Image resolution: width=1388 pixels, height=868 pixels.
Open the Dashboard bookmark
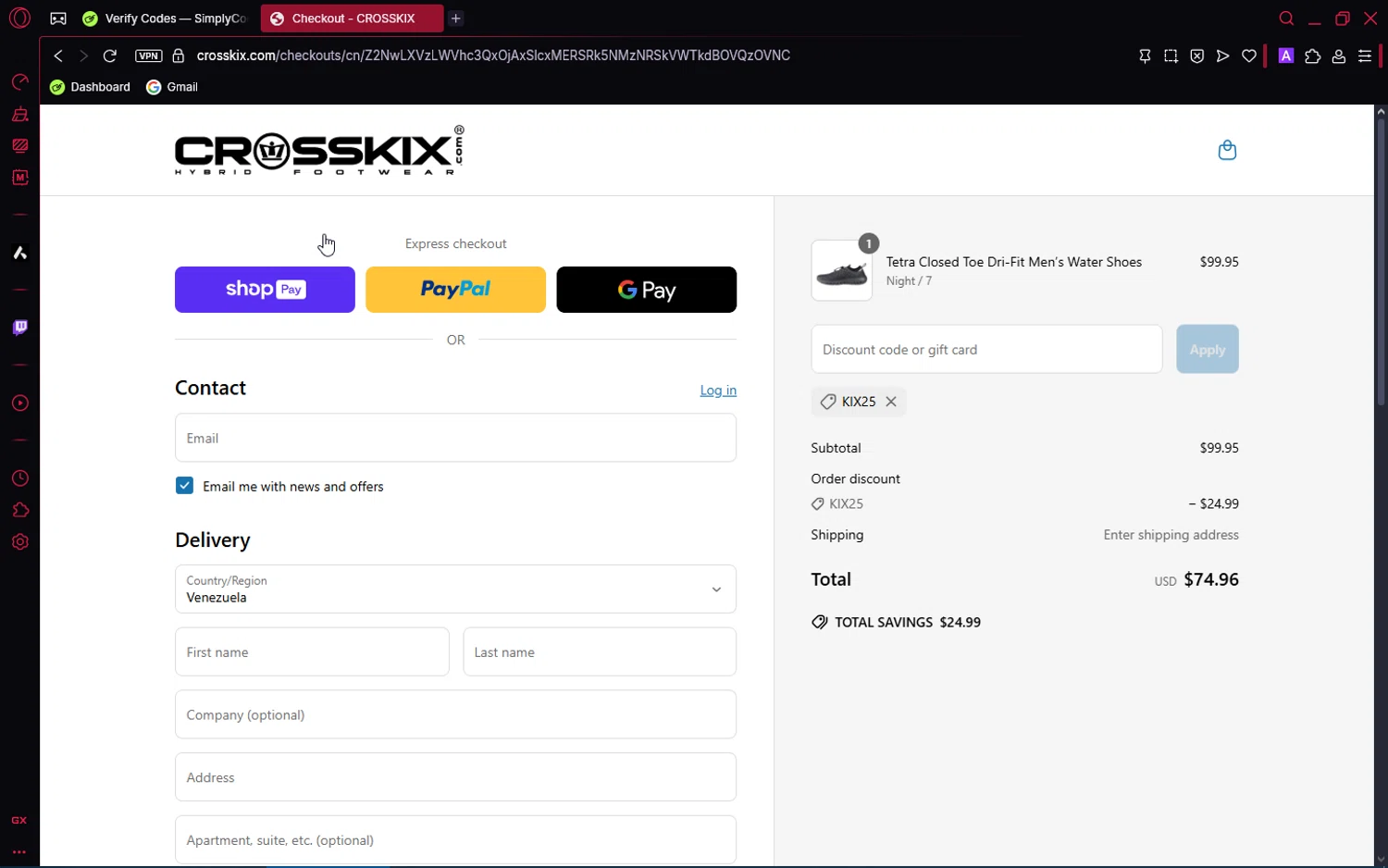tap(91, 87)
